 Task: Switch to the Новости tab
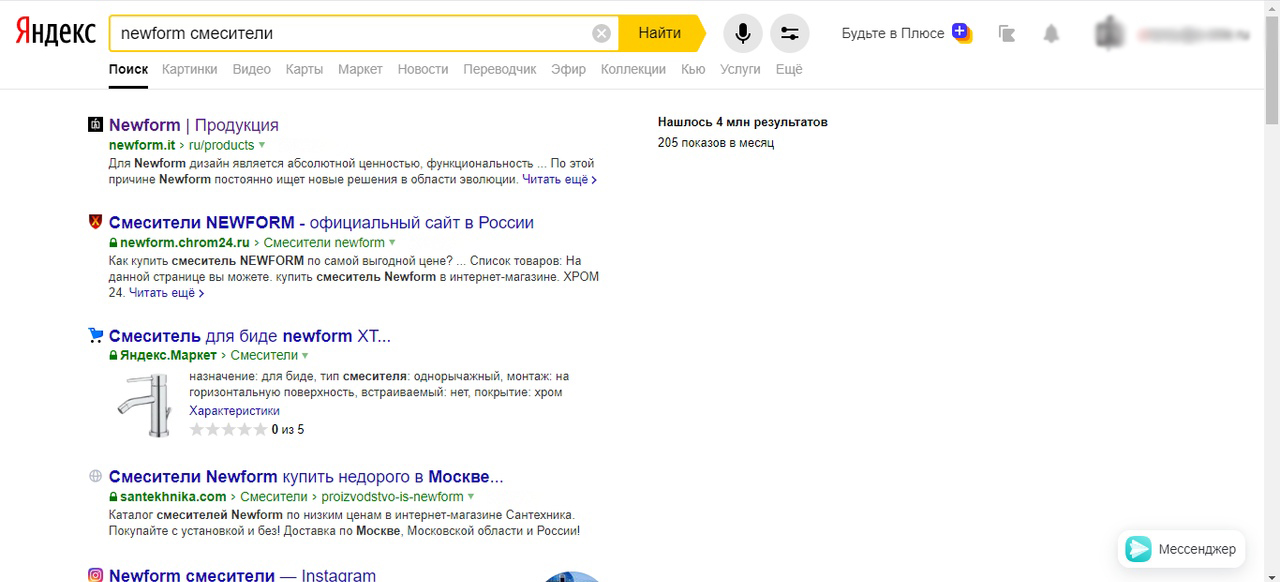point(423,69)
